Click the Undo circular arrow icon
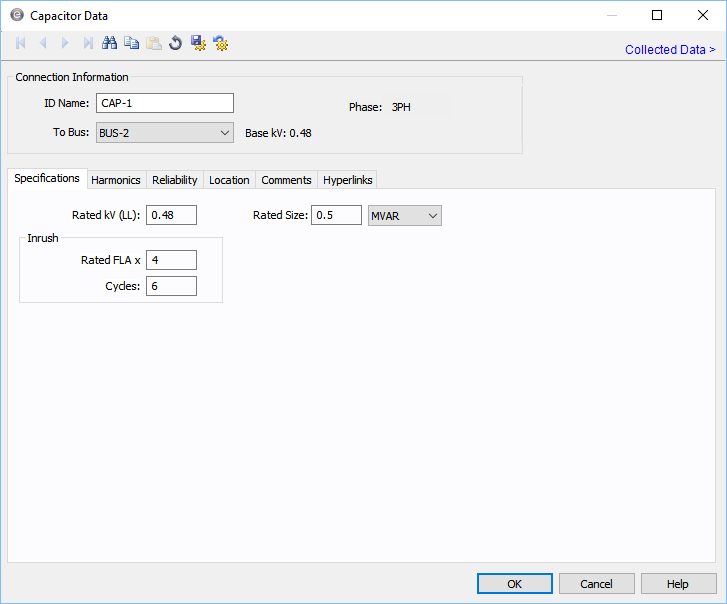This screenshot has height=604, width=727. [176, 43]
